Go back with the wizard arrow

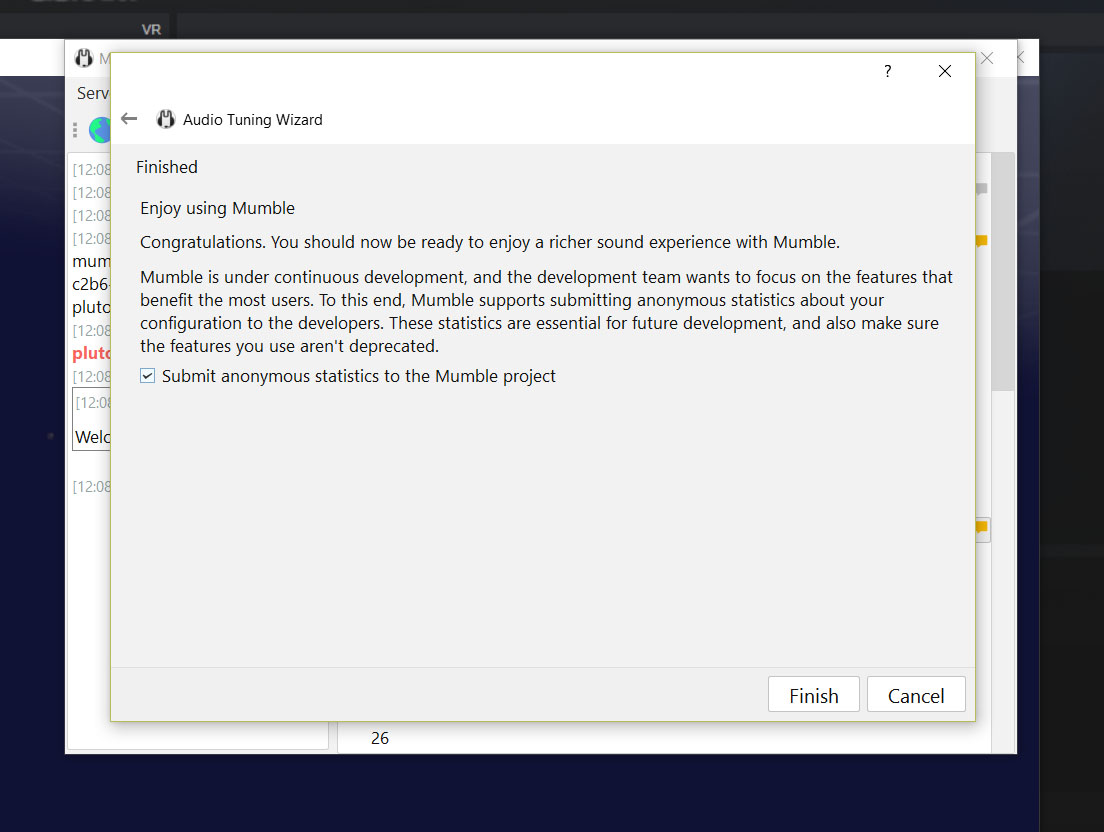point(129,119)
